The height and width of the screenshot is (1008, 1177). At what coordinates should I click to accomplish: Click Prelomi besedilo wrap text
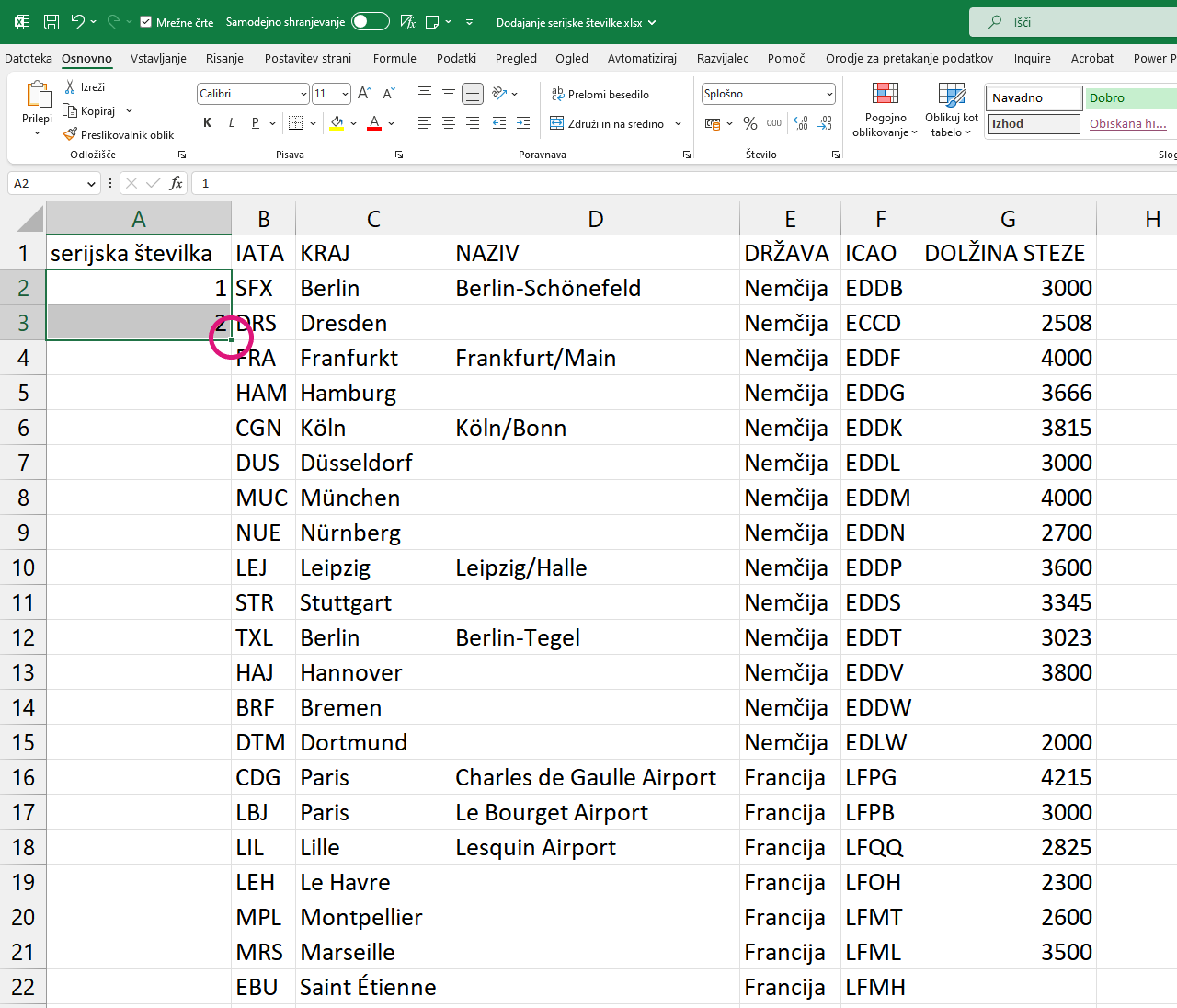(x=600, y=94)
